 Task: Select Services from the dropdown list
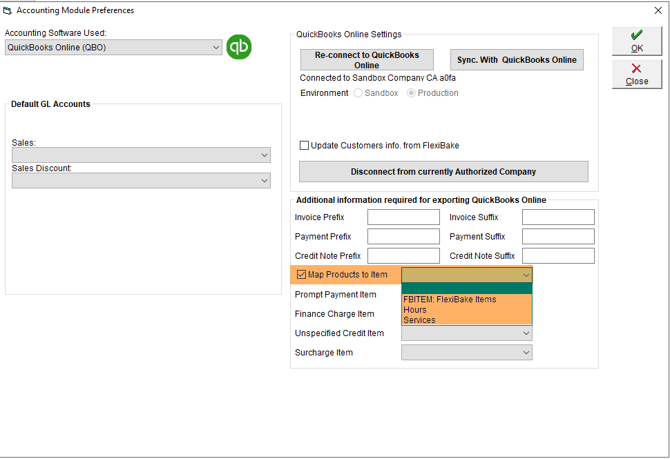(x=467, y=320)
